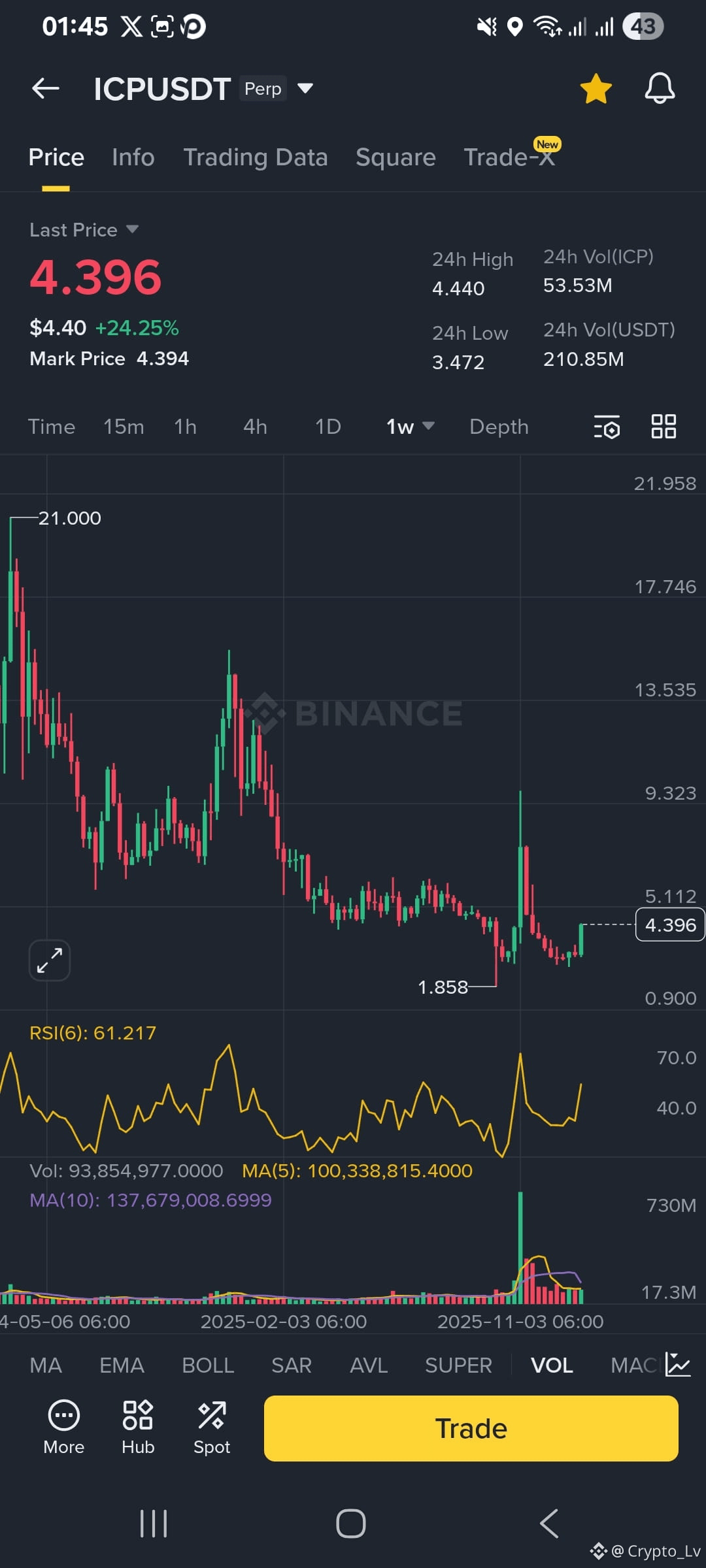Viewport: 706px width, 1568px height.
Task: Tap the Vol 93,854,977 value
Action: 126,1171
